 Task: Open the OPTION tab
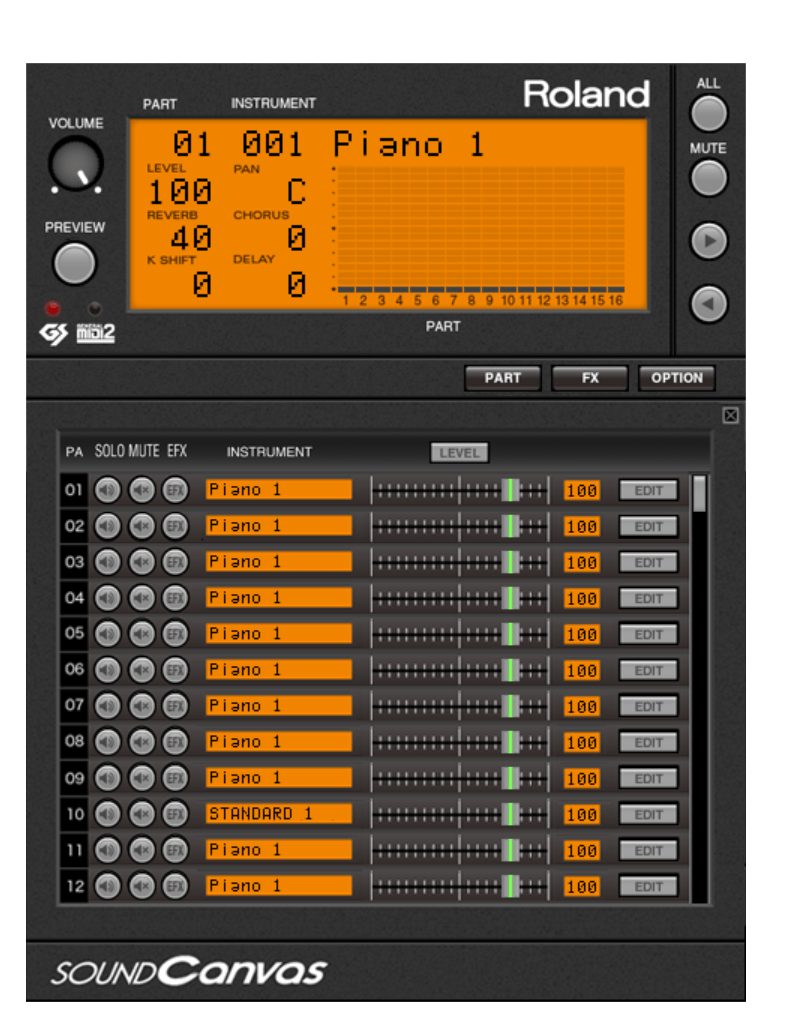[x=677, y=378]
